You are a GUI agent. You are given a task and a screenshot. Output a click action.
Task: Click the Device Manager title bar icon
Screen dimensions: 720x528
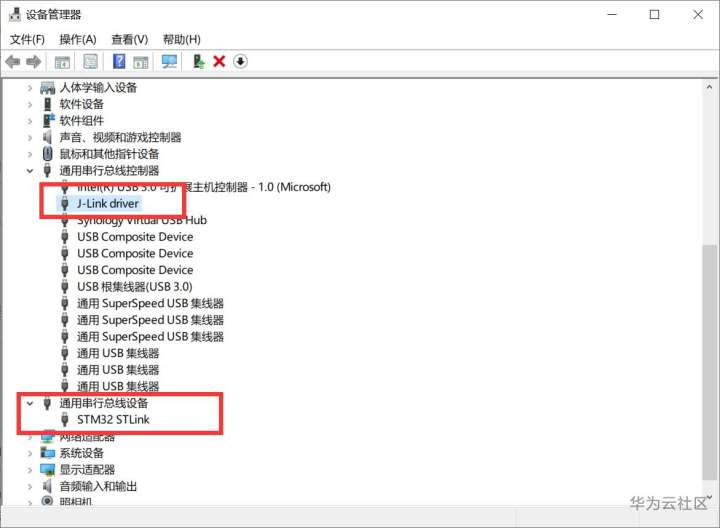[x=15, y=14]
